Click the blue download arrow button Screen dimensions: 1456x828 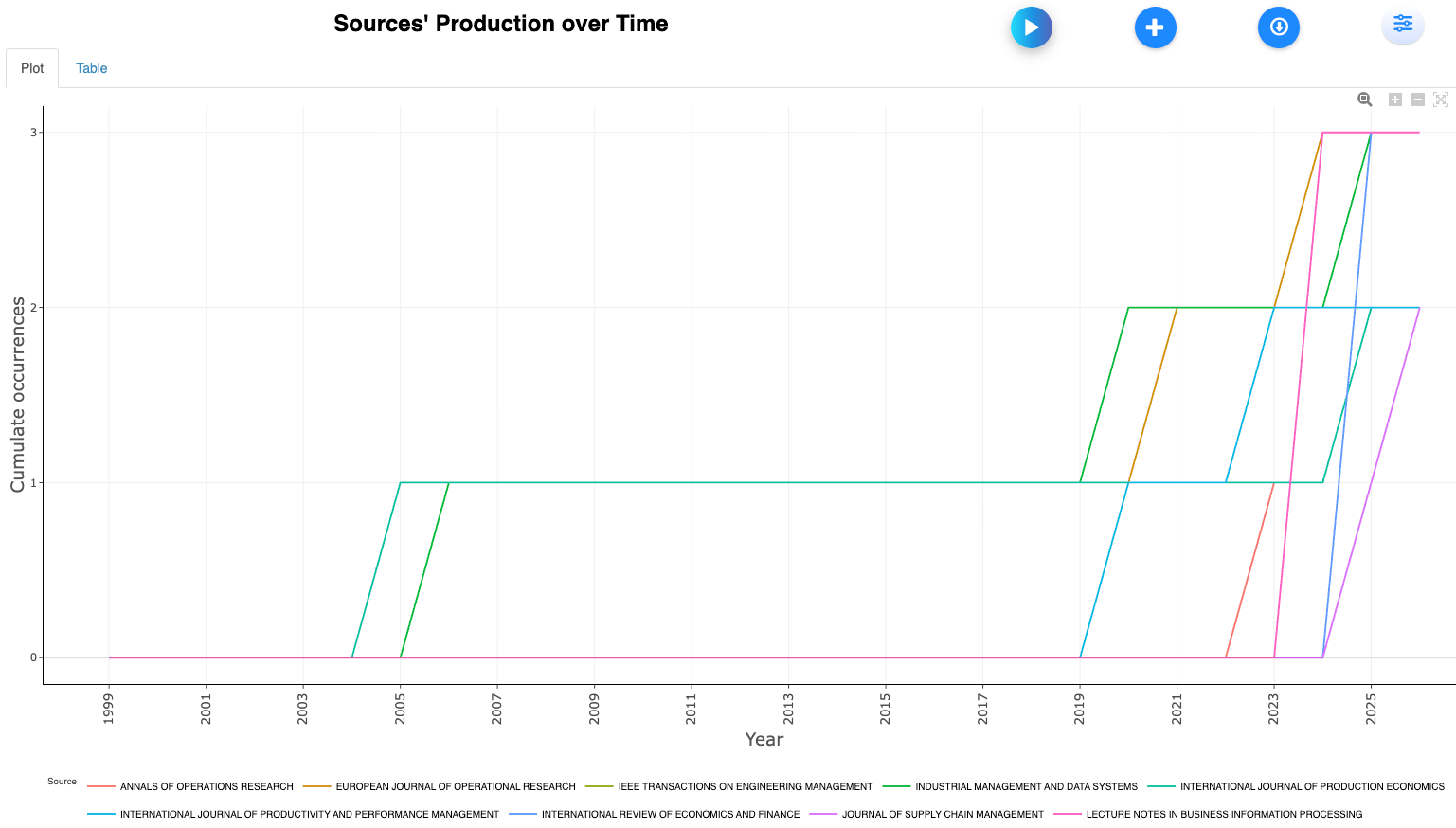pos(1278,27)
